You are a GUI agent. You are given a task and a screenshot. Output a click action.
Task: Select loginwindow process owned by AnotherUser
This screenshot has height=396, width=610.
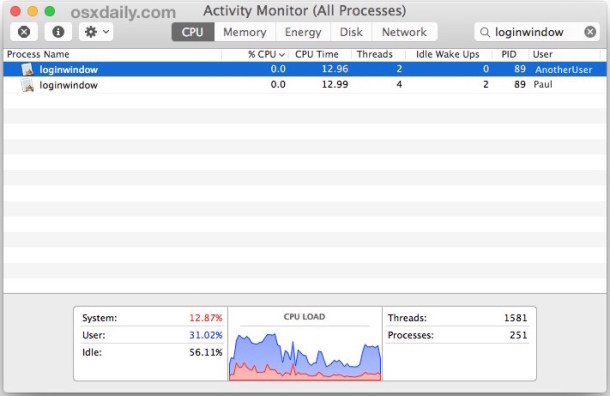click(305, 69)
